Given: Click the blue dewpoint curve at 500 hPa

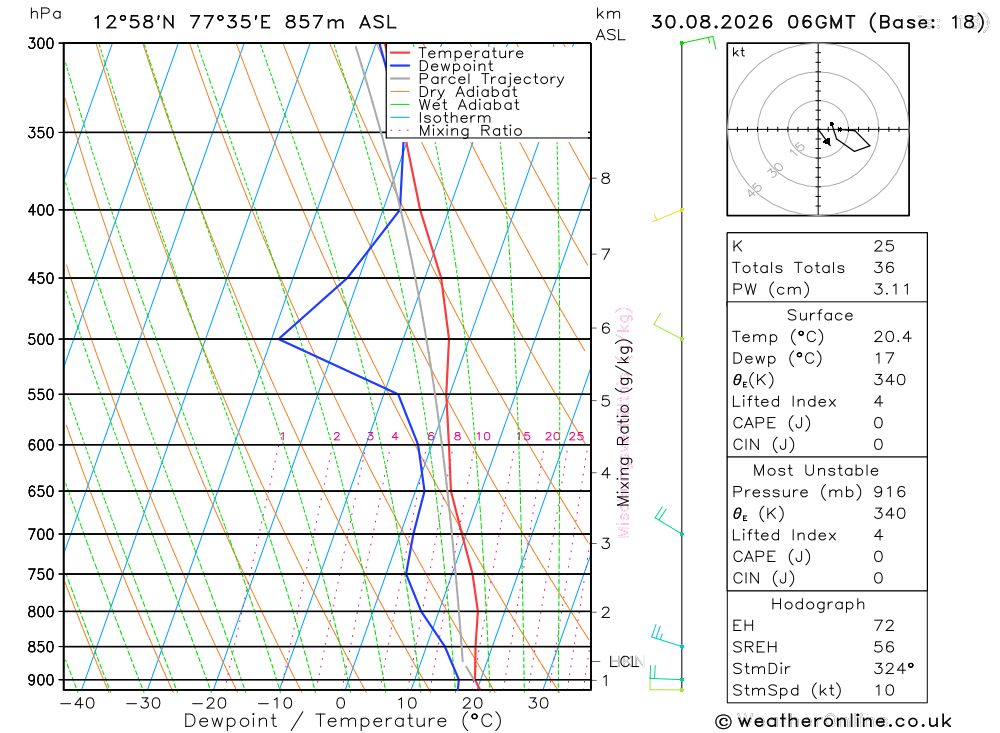Looking at the screenshot, I should 279,339.
